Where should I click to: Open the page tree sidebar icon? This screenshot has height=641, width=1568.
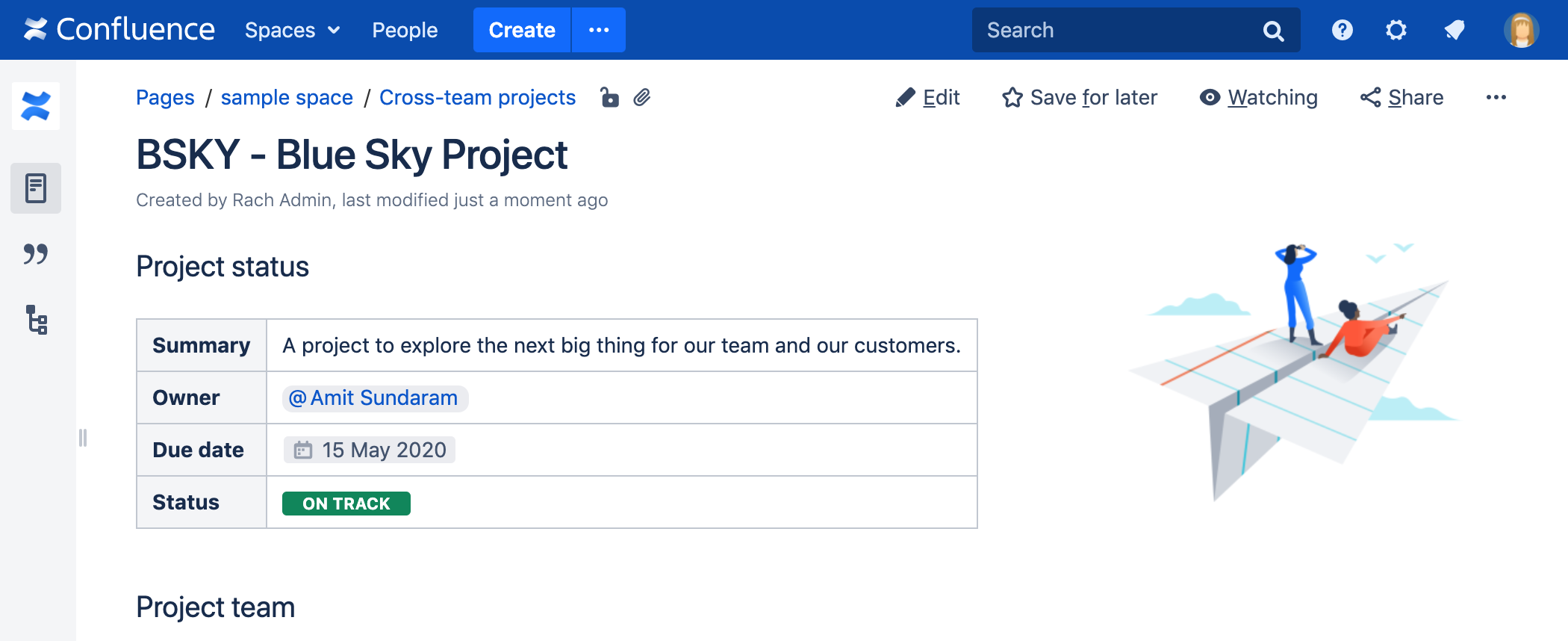click(36, 320)
